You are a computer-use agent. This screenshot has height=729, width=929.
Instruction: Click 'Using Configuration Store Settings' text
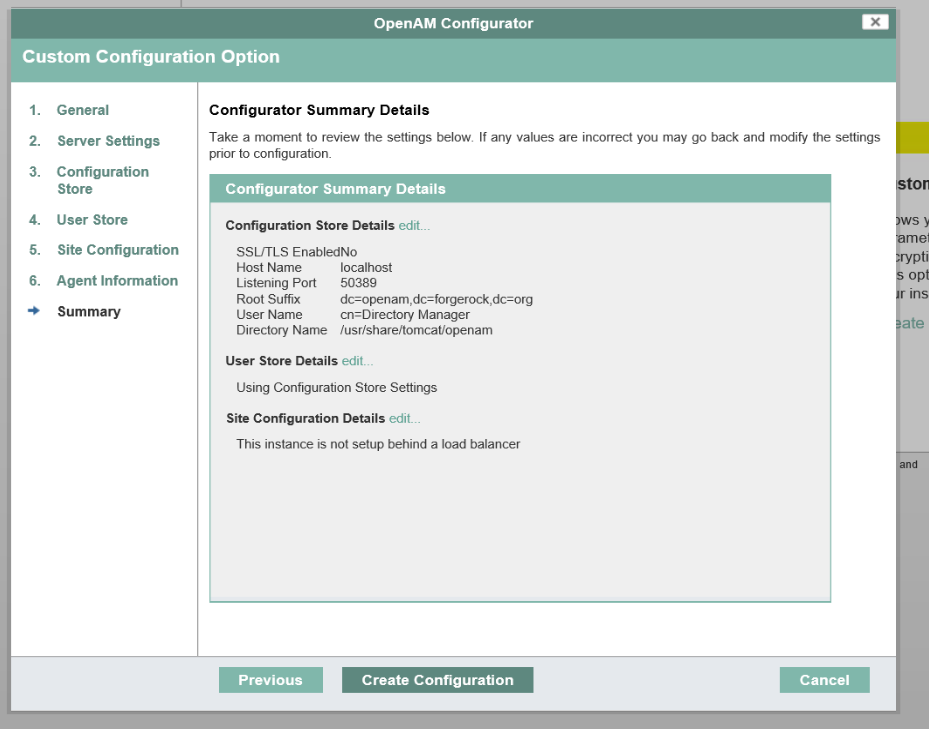tap(337, 388)
